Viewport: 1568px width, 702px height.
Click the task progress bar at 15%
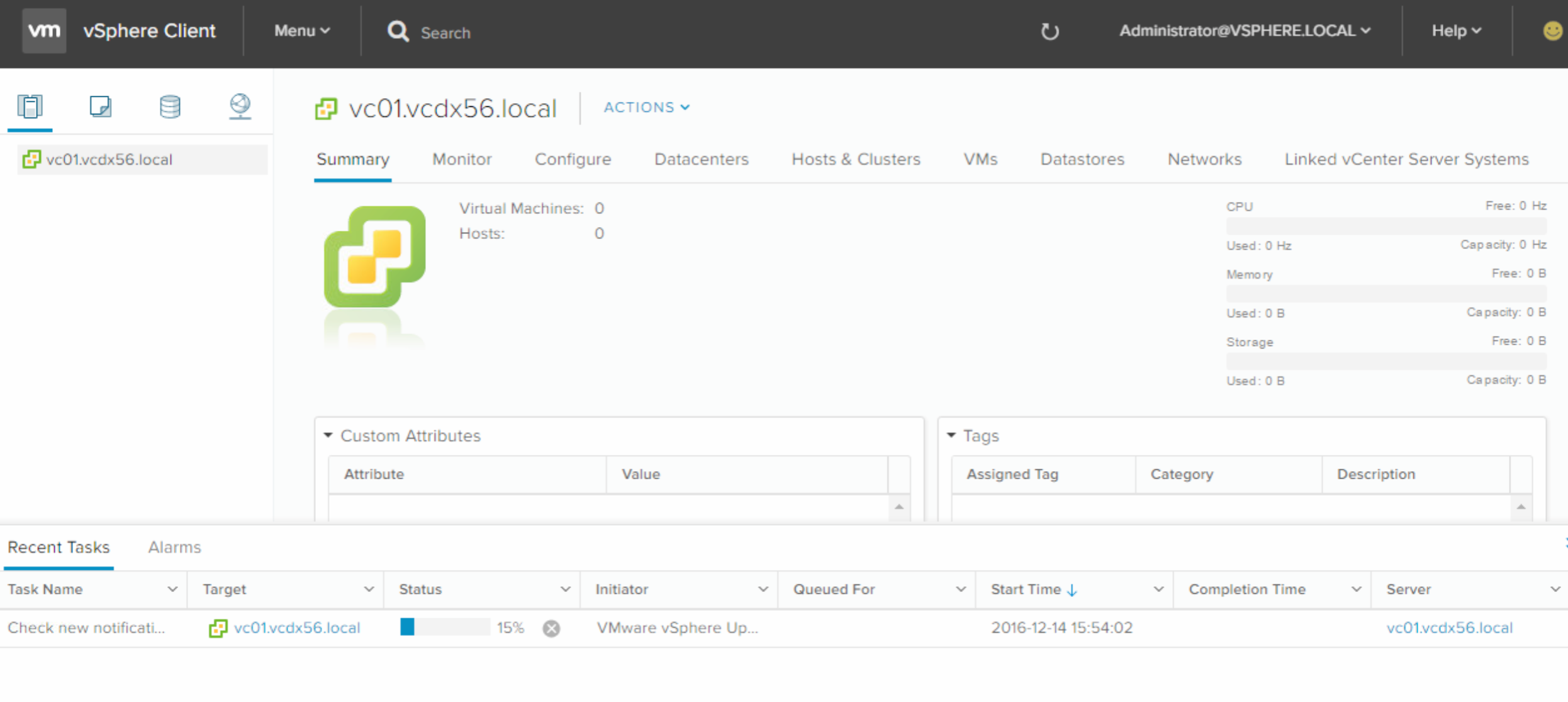(445, 627)
